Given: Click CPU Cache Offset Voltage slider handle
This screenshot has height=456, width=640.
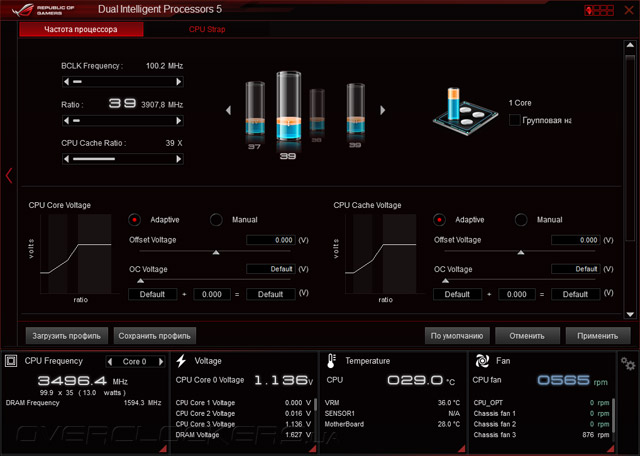Looking at the screenshot, I should tap(521, 252).
